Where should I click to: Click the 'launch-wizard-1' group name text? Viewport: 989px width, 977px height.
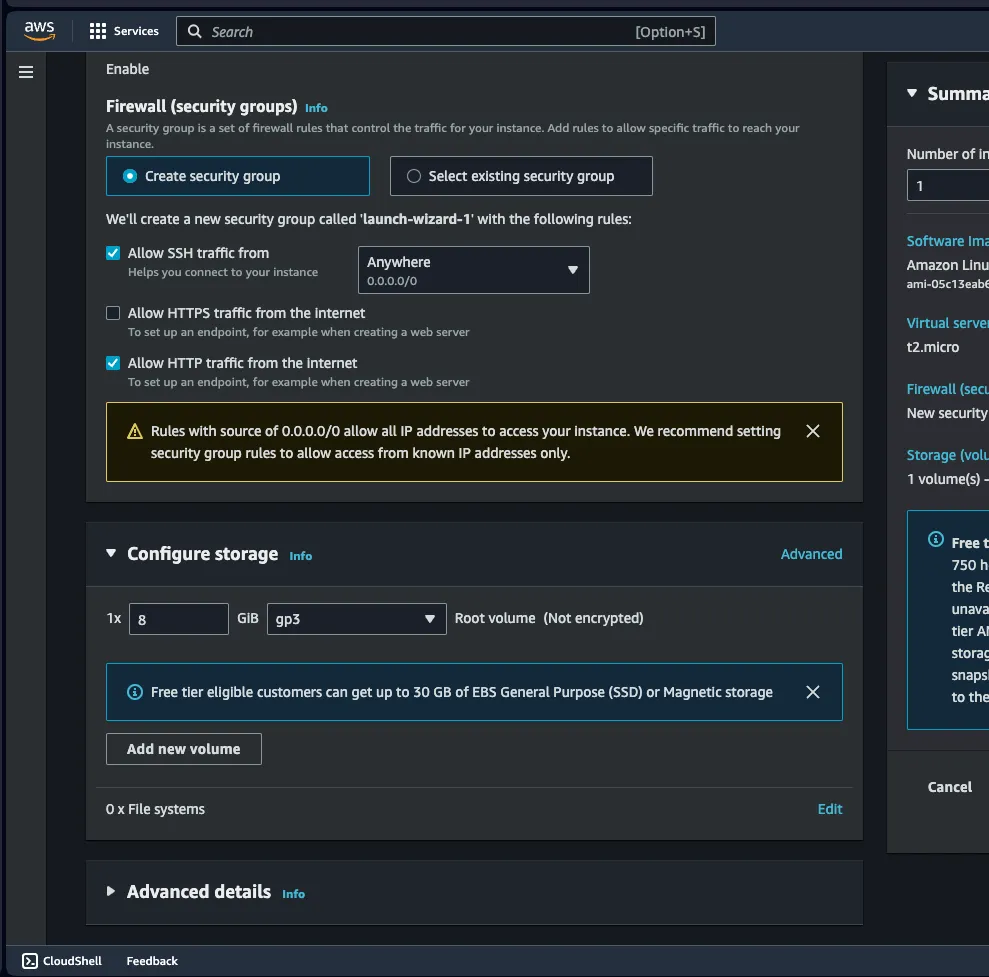coord(416,219)
